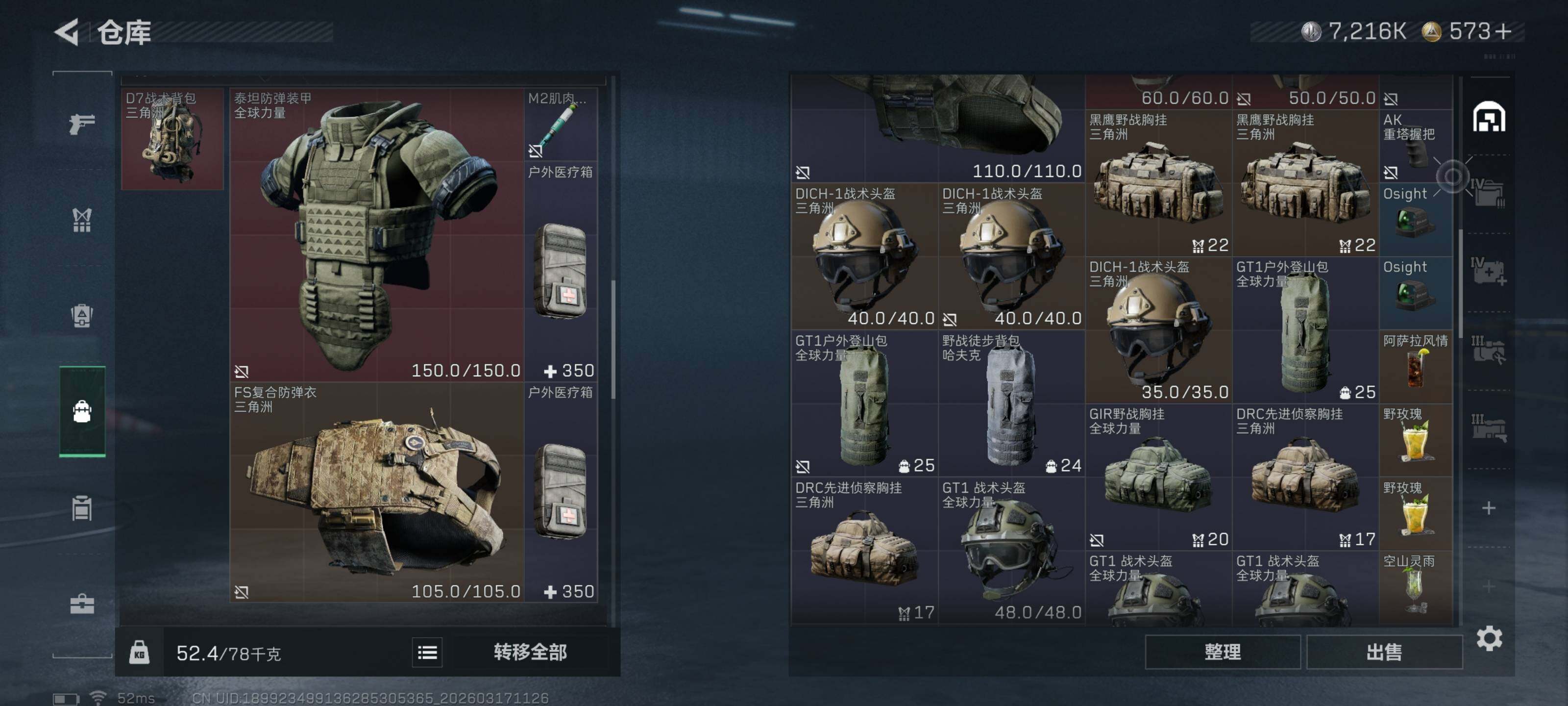Add a new stash slot with plus
The width and height of the screenshot is (1568, 706).
click(1488, 507)
